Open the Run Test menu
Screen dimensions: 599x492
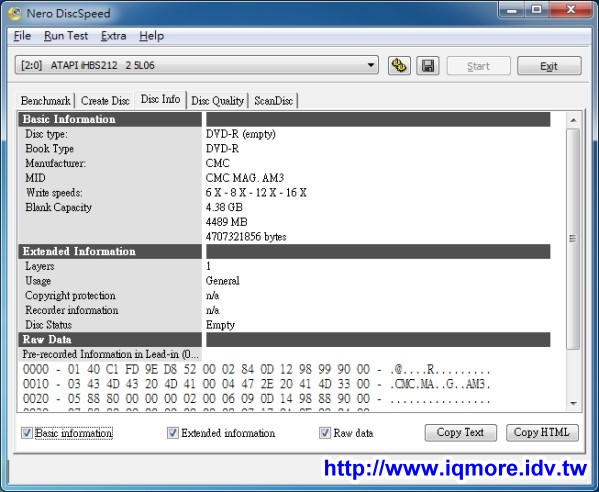point(66,36)
